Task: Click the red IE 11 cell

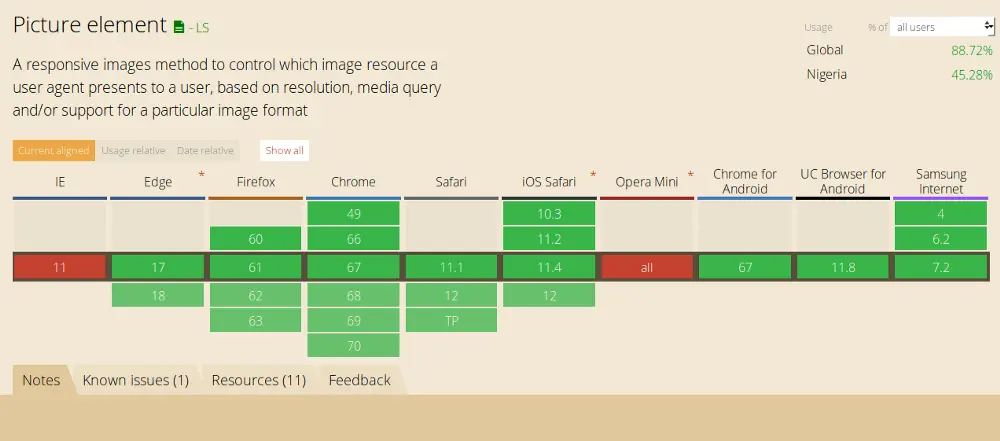Action: [x=60, y=267]
